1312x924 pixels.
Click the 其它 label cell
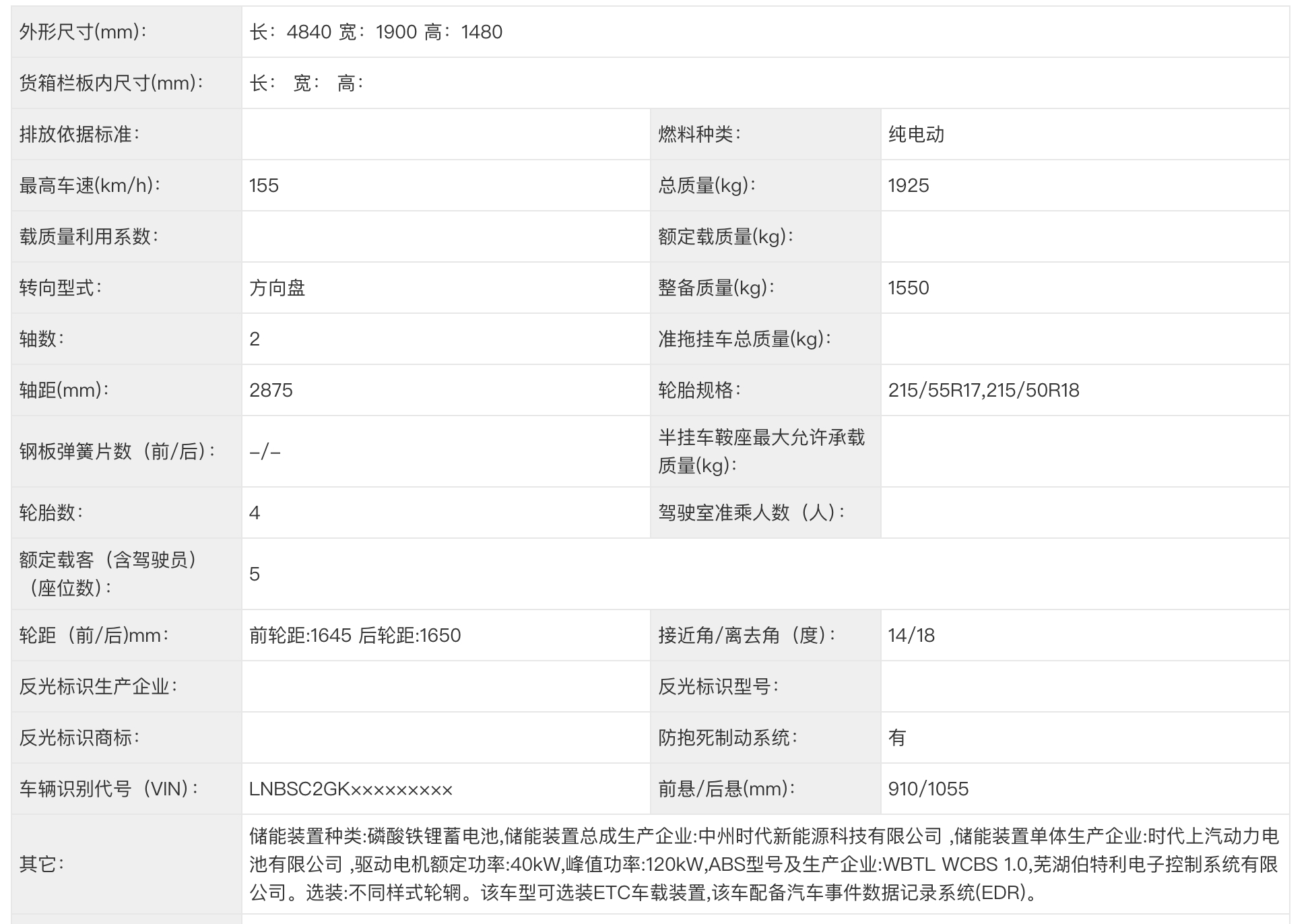[42, 863]
